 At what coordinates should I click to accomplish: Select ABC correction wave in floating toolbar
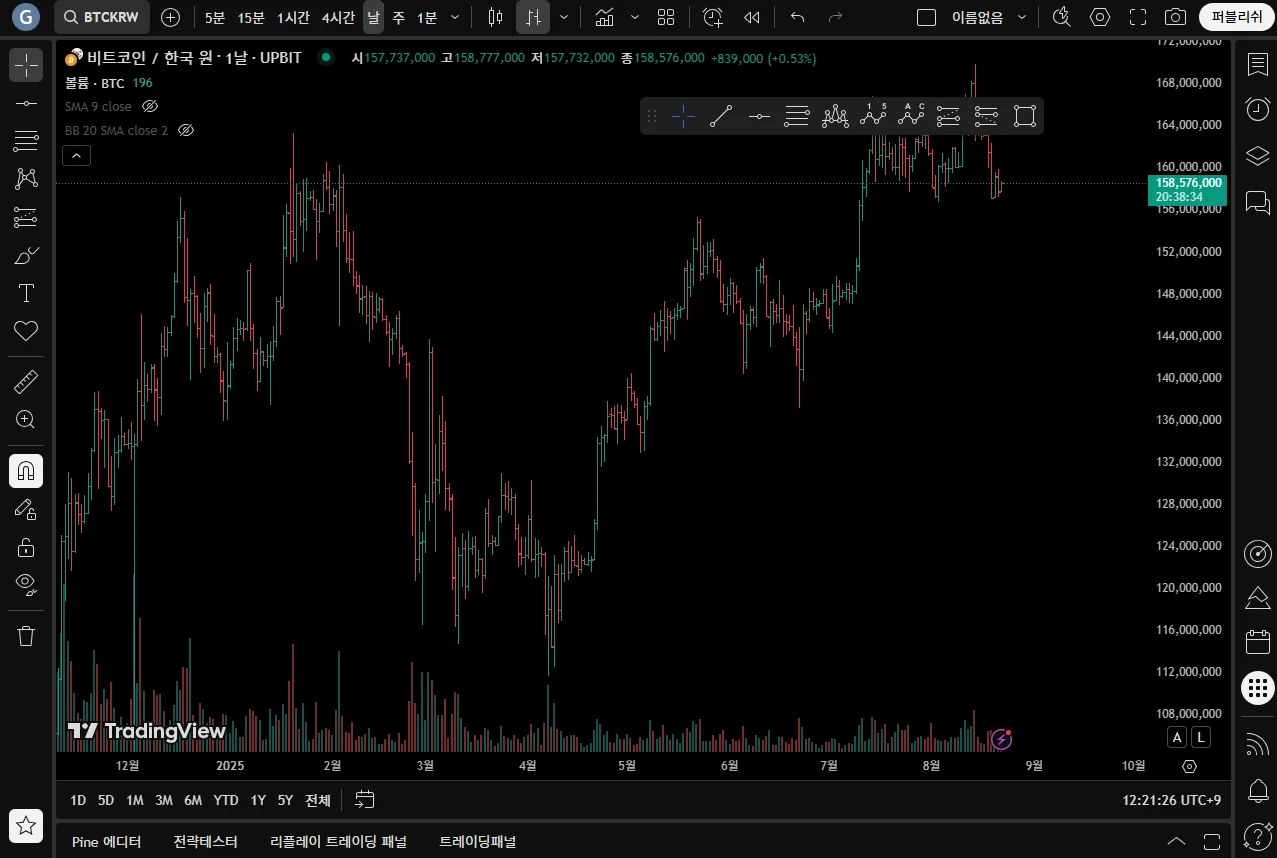click(911, 116)
